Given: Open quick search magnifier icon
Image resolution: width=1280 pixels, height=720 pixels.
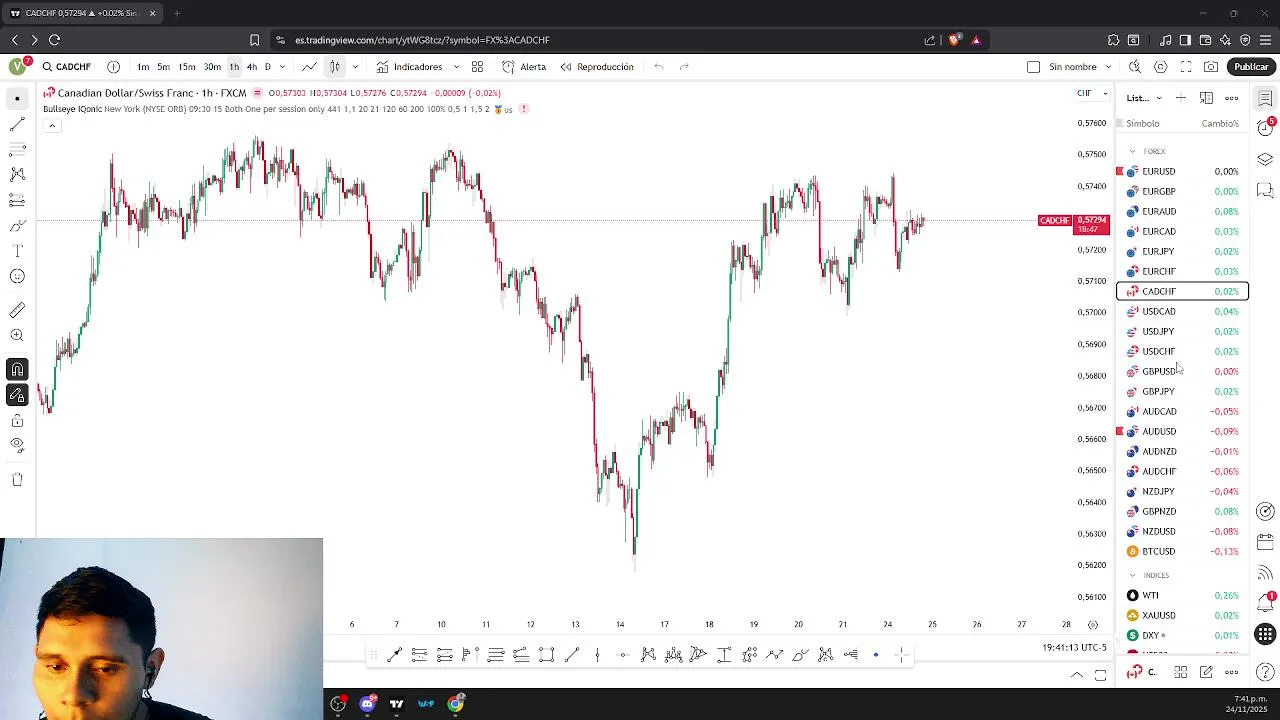Looking at the screenshot, I should (x=1134, y=67).
